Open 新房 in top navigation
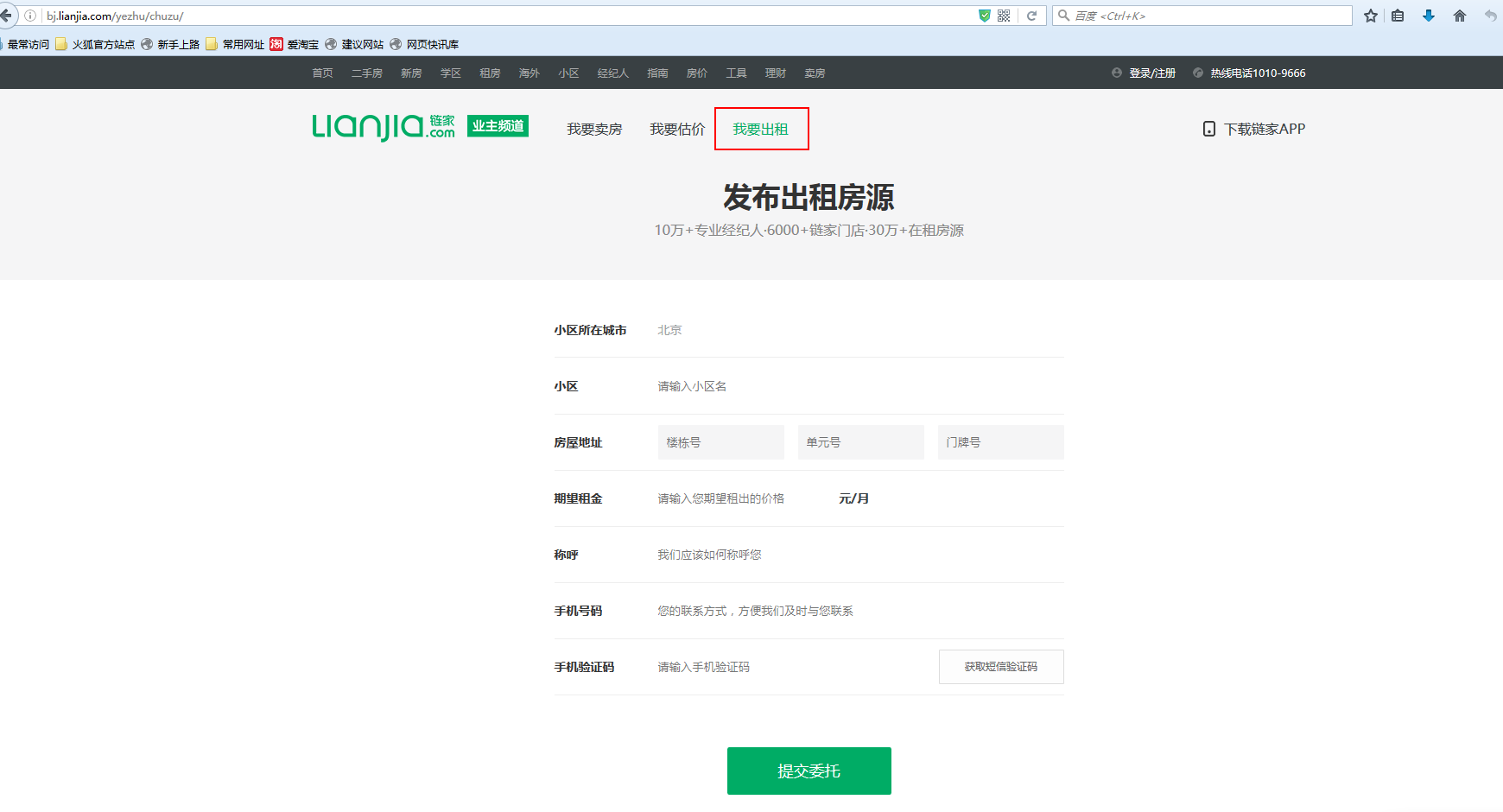This screenshot has height=812, width=1503. coord(411,73)
